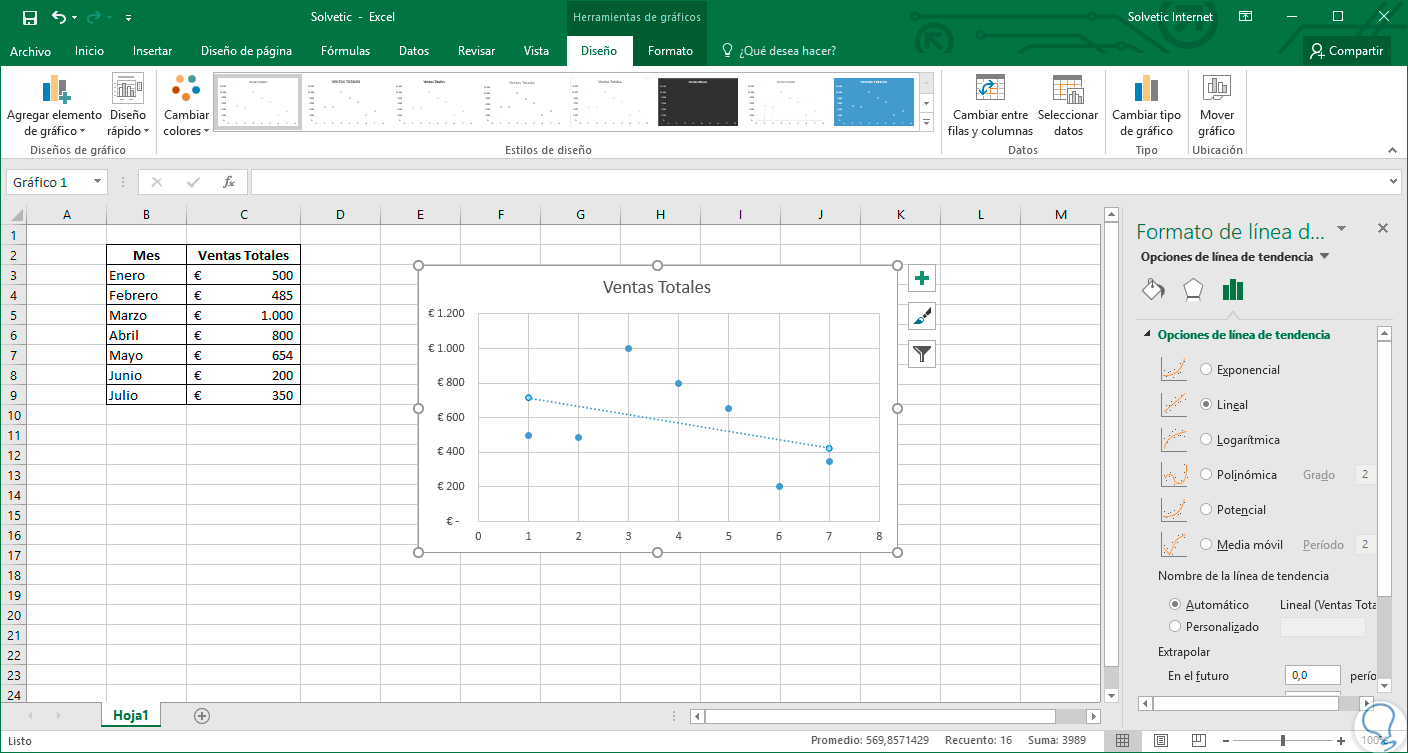Screen dimensions: 1408x753
Task: Select the Hoja1 sheet tab
Action: point(131,715)
